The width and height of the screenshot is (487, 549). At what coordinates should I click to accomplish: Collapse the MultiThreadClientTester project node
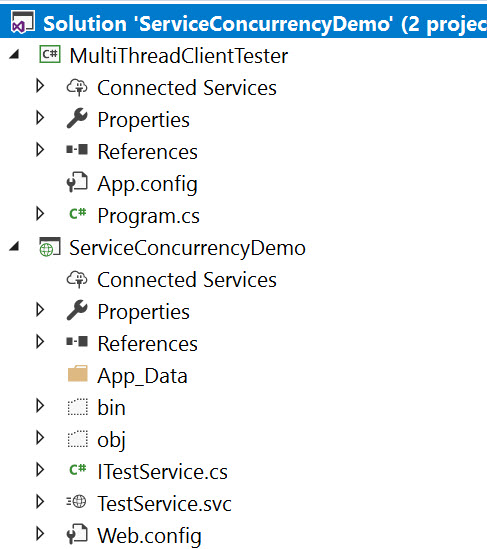(14, 54)
